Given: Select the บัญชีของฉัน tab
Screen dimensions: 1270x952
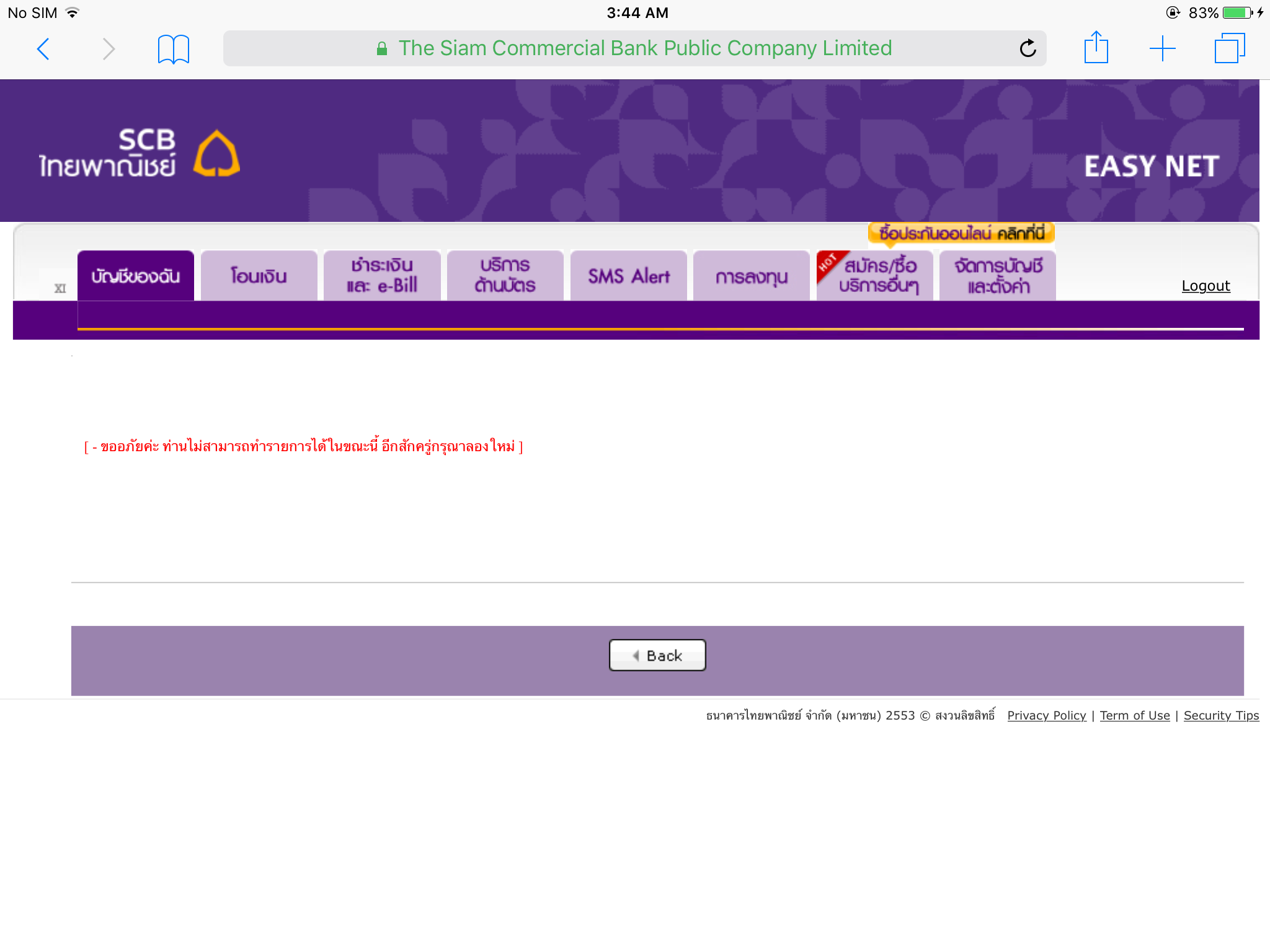Looking at the screenshot, I should [136, 276].
